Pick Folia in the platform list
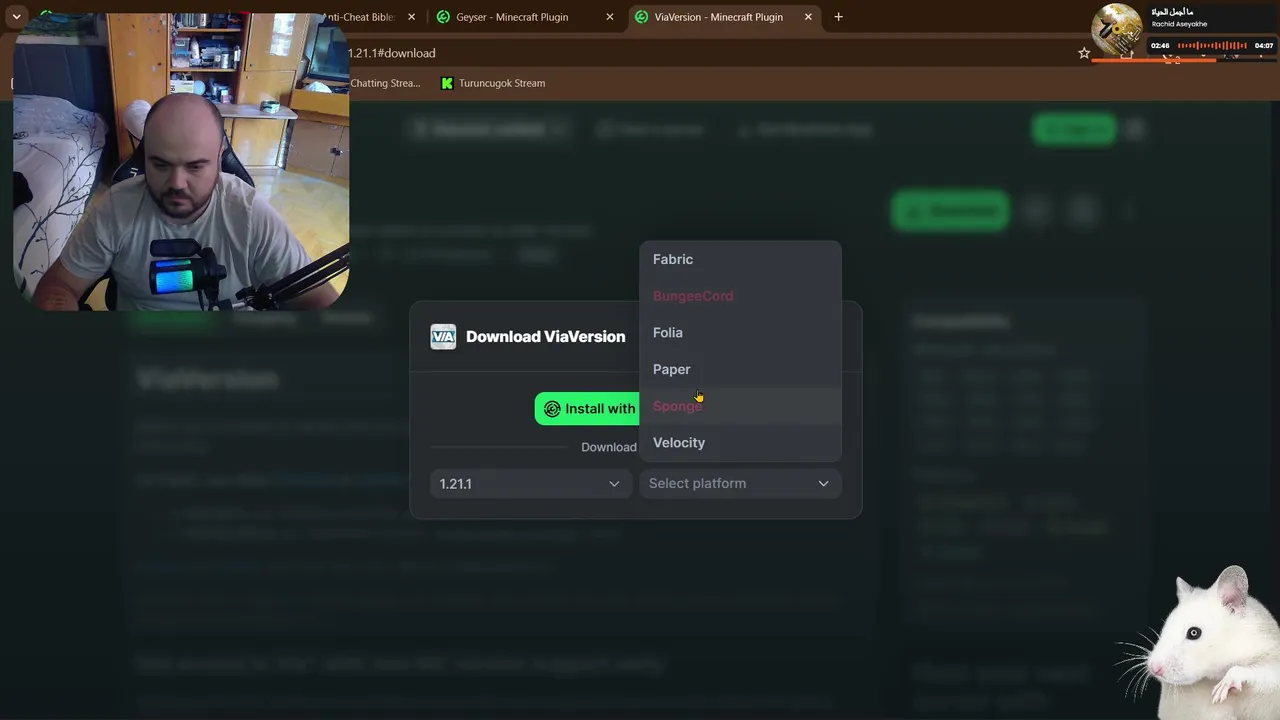The height and width of the screenshot is (720, 1280). (x=740, y=332)
